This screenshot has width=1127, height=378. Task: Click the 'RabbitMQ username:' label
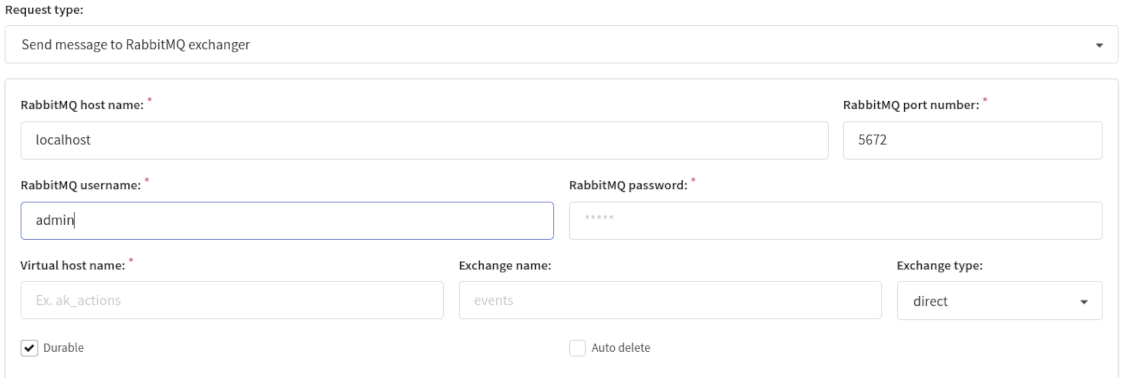point(80,185)
